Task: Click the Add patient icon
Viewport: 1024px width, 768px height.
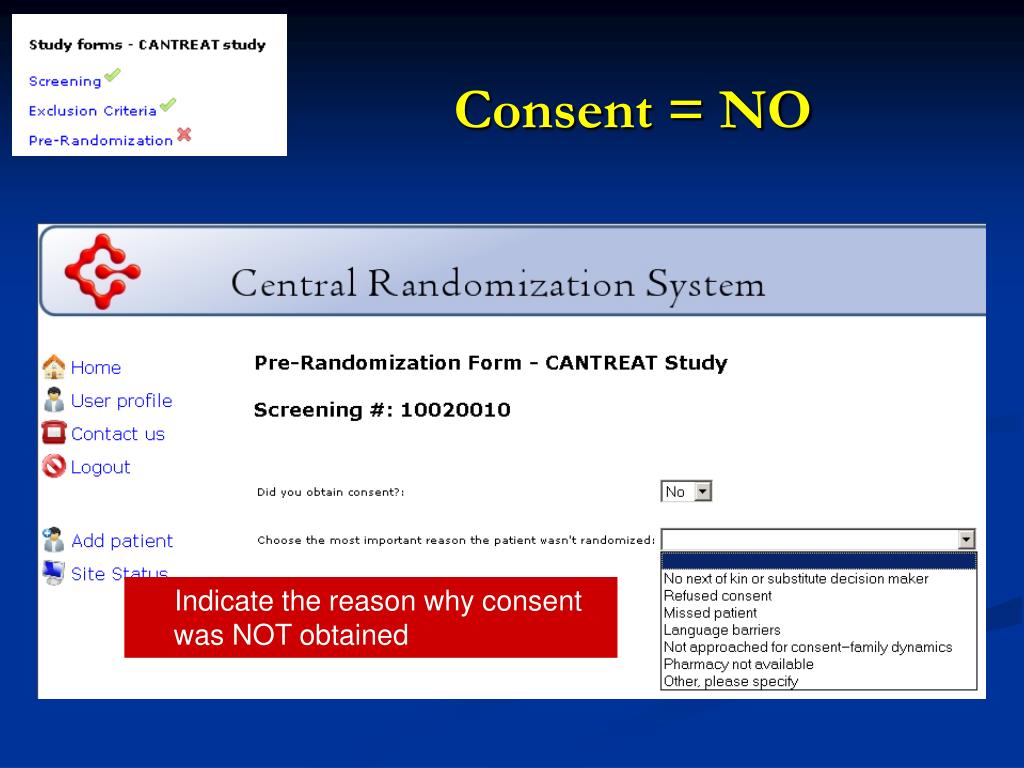Action: click(53, 539)
